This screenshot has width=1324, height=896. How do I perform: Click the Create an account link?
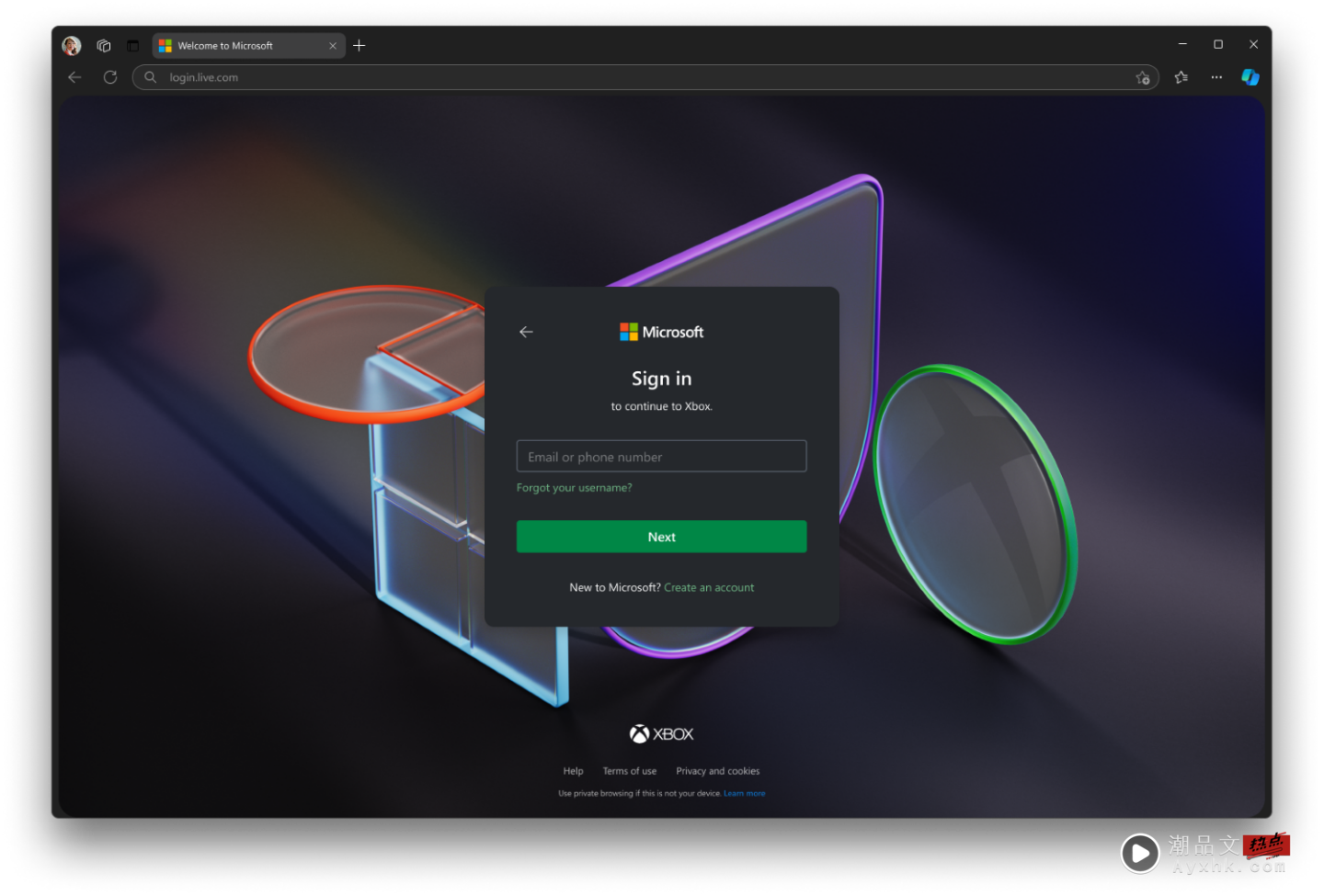709,587
